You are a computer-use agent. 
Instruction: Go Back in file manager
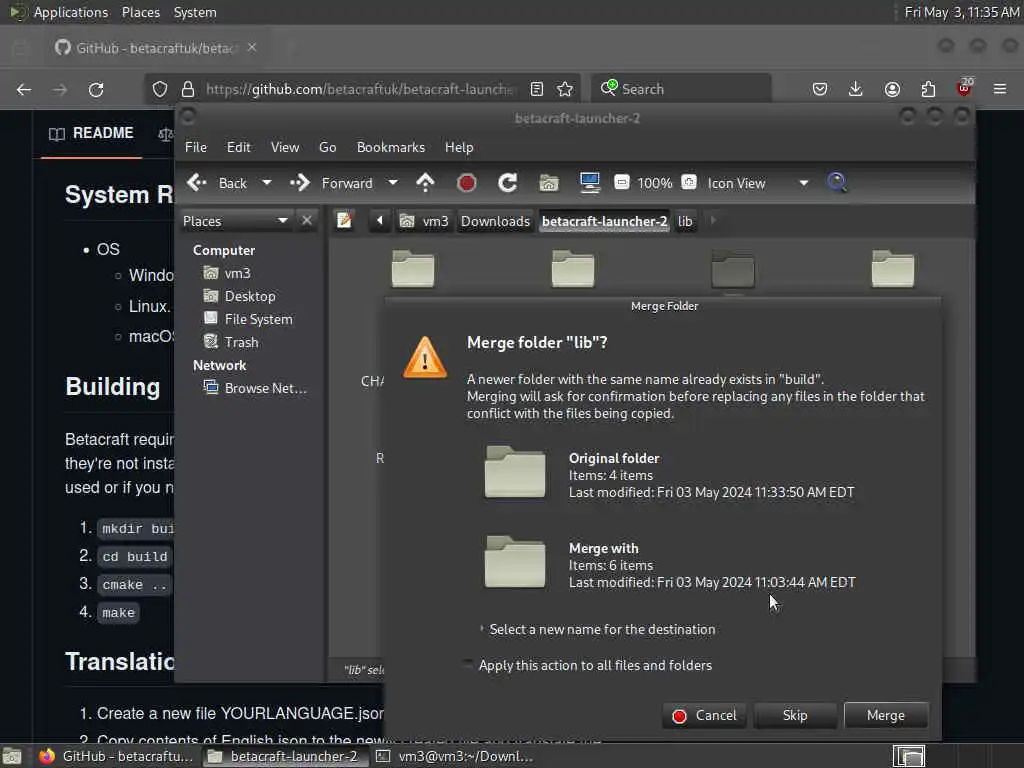click(217, 183)
